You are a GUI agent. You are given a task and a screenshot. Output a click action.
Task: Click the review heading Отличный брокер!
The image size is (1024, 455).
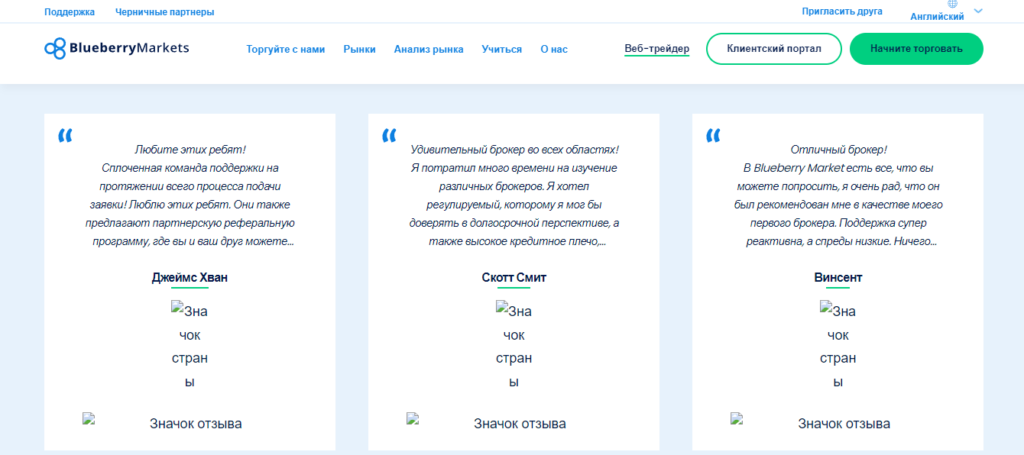839,149
